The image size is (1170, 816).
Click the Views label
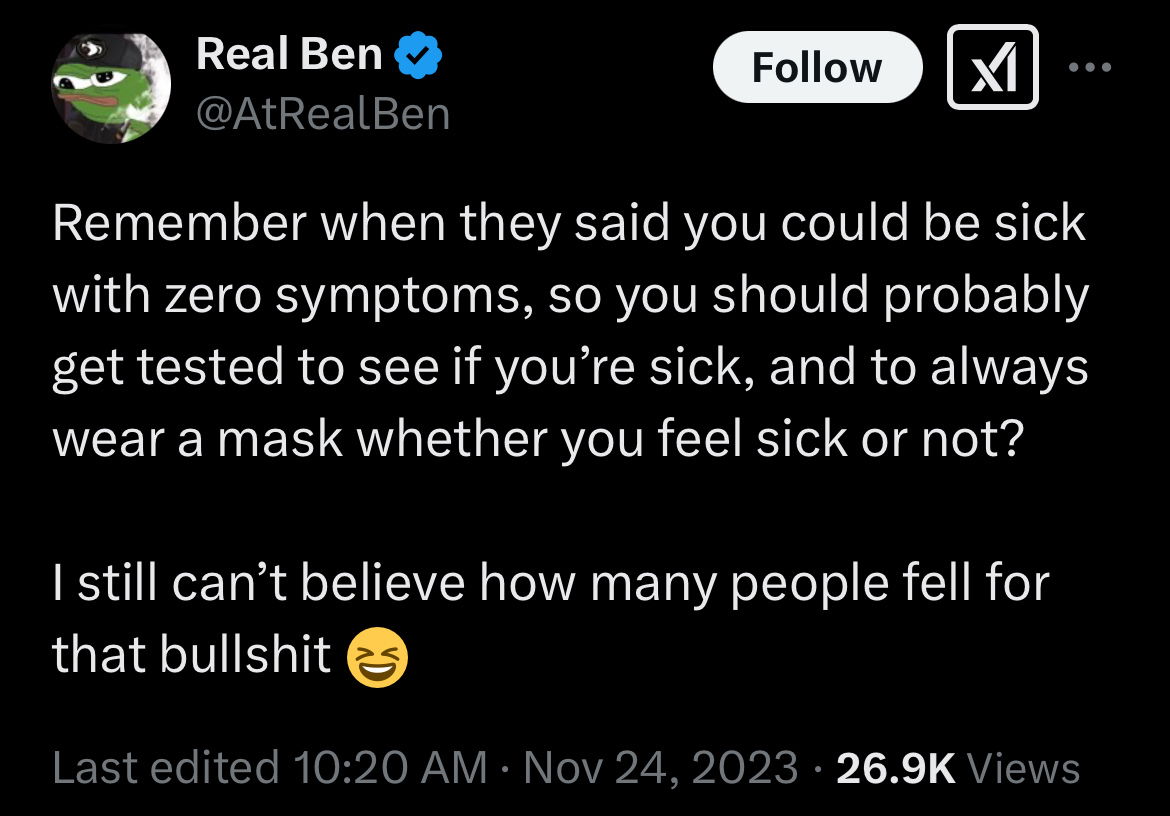click(1025, 768)
